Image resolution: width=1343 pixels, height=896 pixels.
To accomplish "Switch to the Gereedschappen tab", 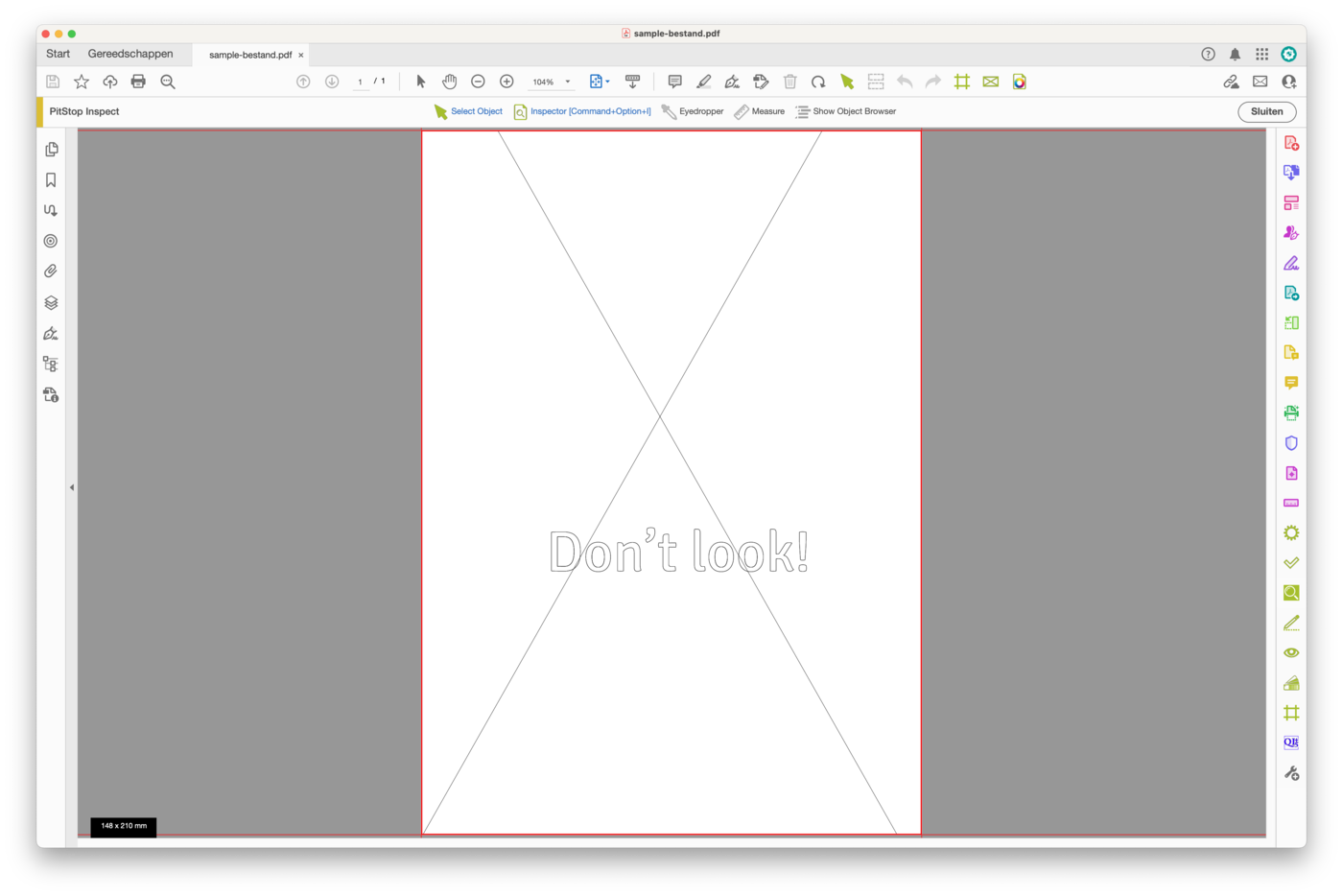I will click(130, 55).
